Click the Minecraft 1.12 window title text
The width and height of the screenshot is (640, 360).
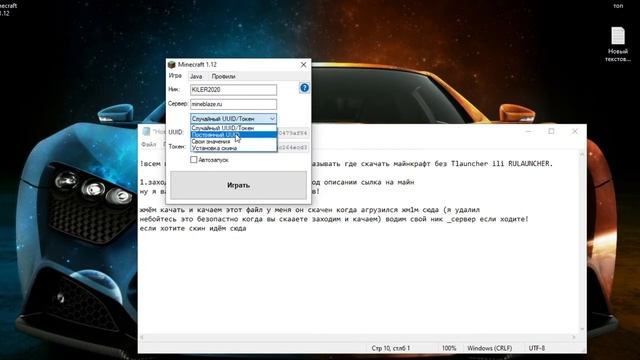tap(197, 64)
